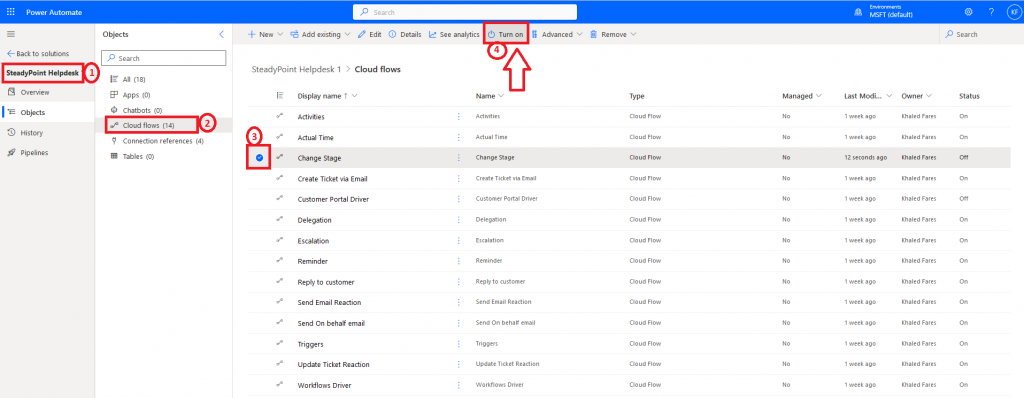Image resolution: width=1024 pixels, height=398 pixels.
Task: Click the flow icon beside Activities
Action: [x=280, y=116]
